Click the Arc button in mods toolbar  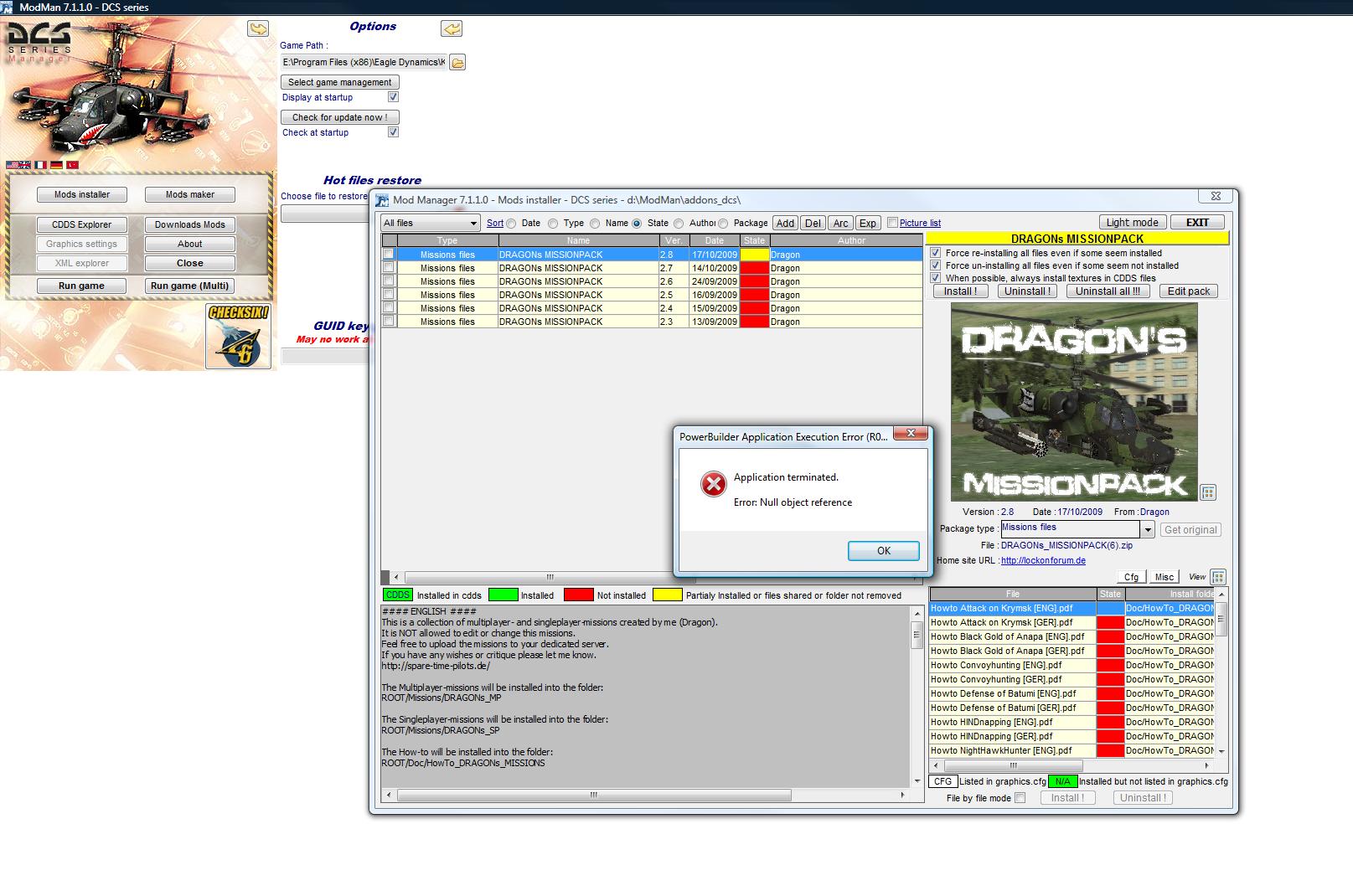coord(841,223)
